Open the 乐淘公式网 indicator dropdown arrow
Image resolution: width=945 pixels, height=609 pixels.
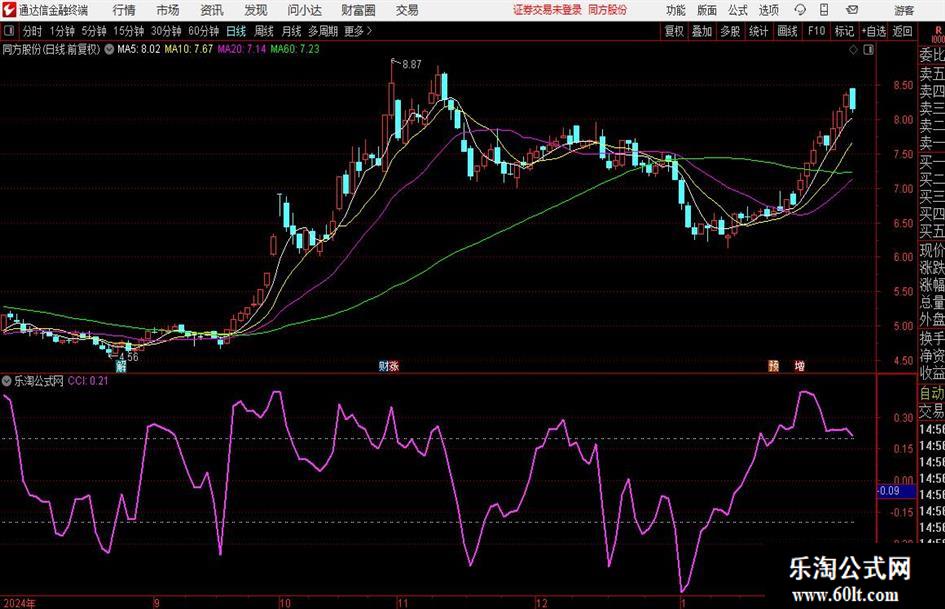(7, 380)
